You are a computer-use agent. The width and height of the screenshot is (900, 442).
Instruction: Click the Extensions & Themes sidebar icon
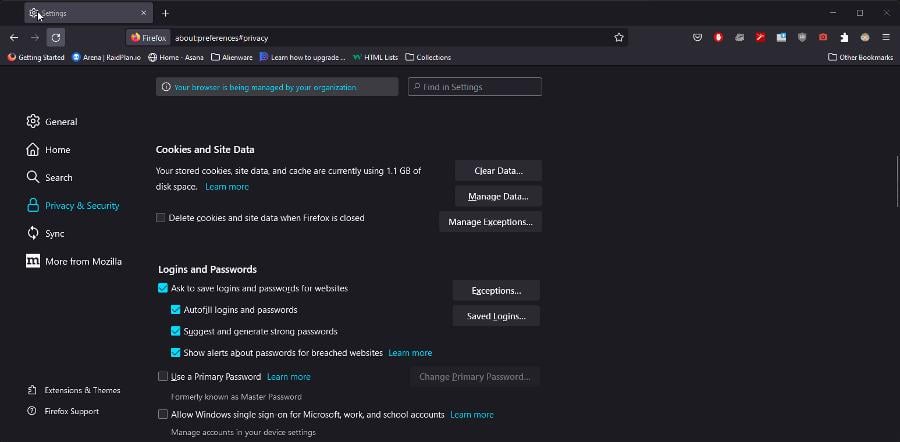coord(32,390)
